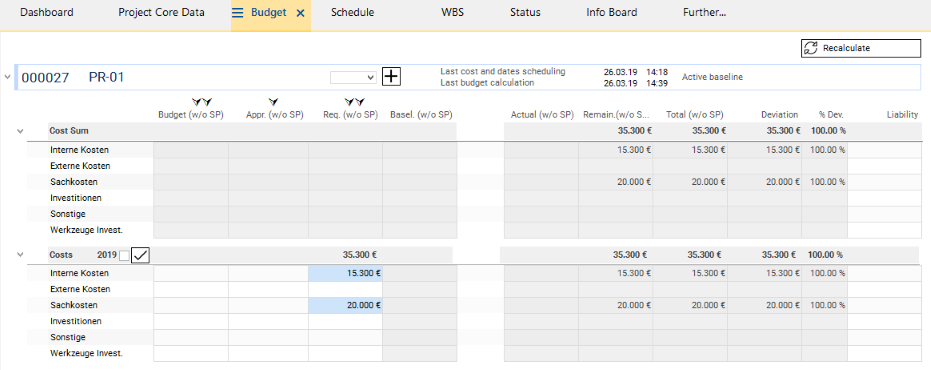Screen dimensions: 931x370
Task: Collapse the Cost Sum section
Action: tap(20, 131)
